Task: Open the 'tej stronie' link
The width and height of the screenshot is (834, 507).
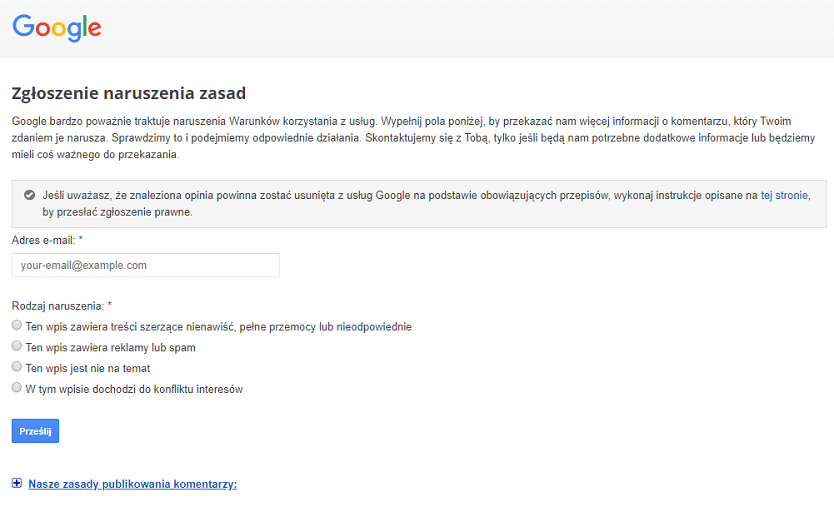Action: pyautogui.click(x=784, y=195)
